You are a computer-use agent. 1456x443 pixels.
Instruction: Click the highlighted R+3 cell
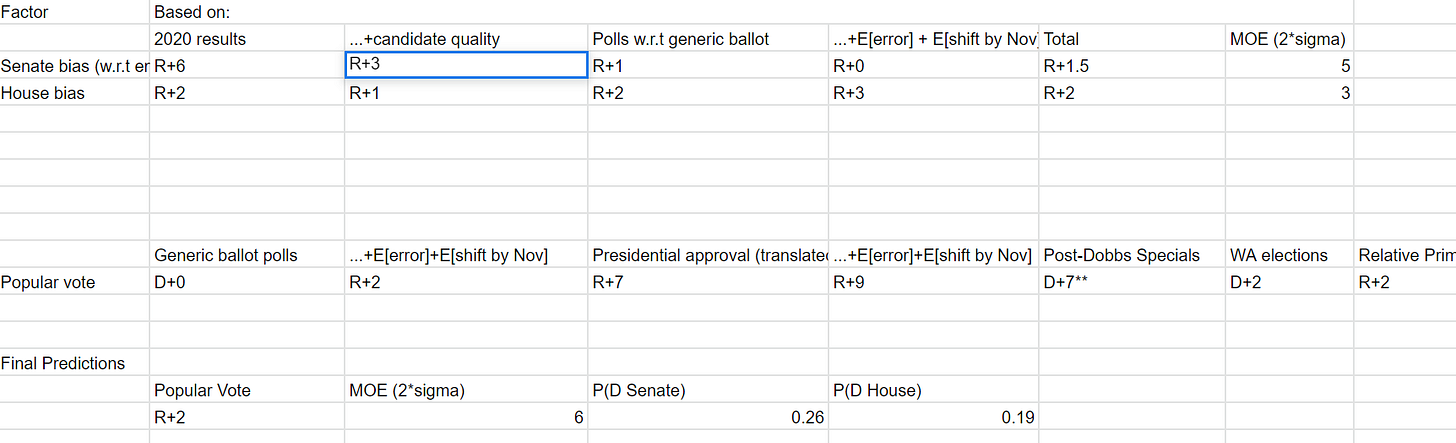465,66
